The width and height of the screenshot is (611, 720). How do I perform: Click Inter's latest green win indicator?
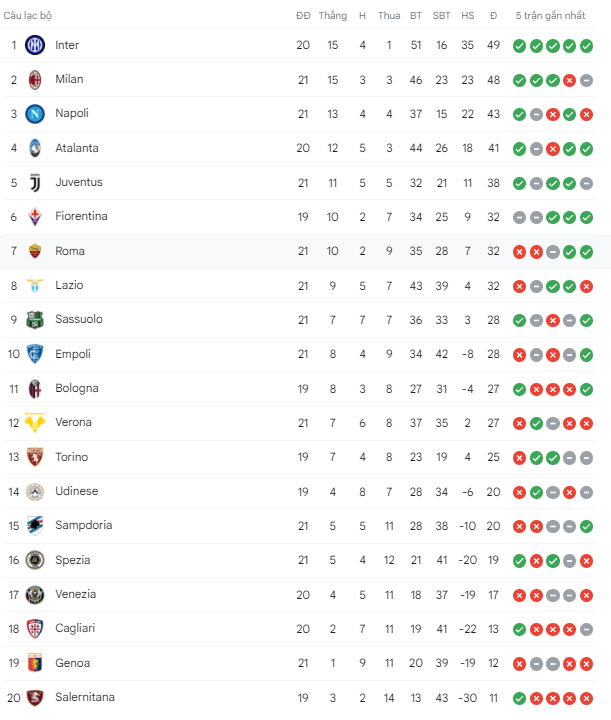coord(586,46)
